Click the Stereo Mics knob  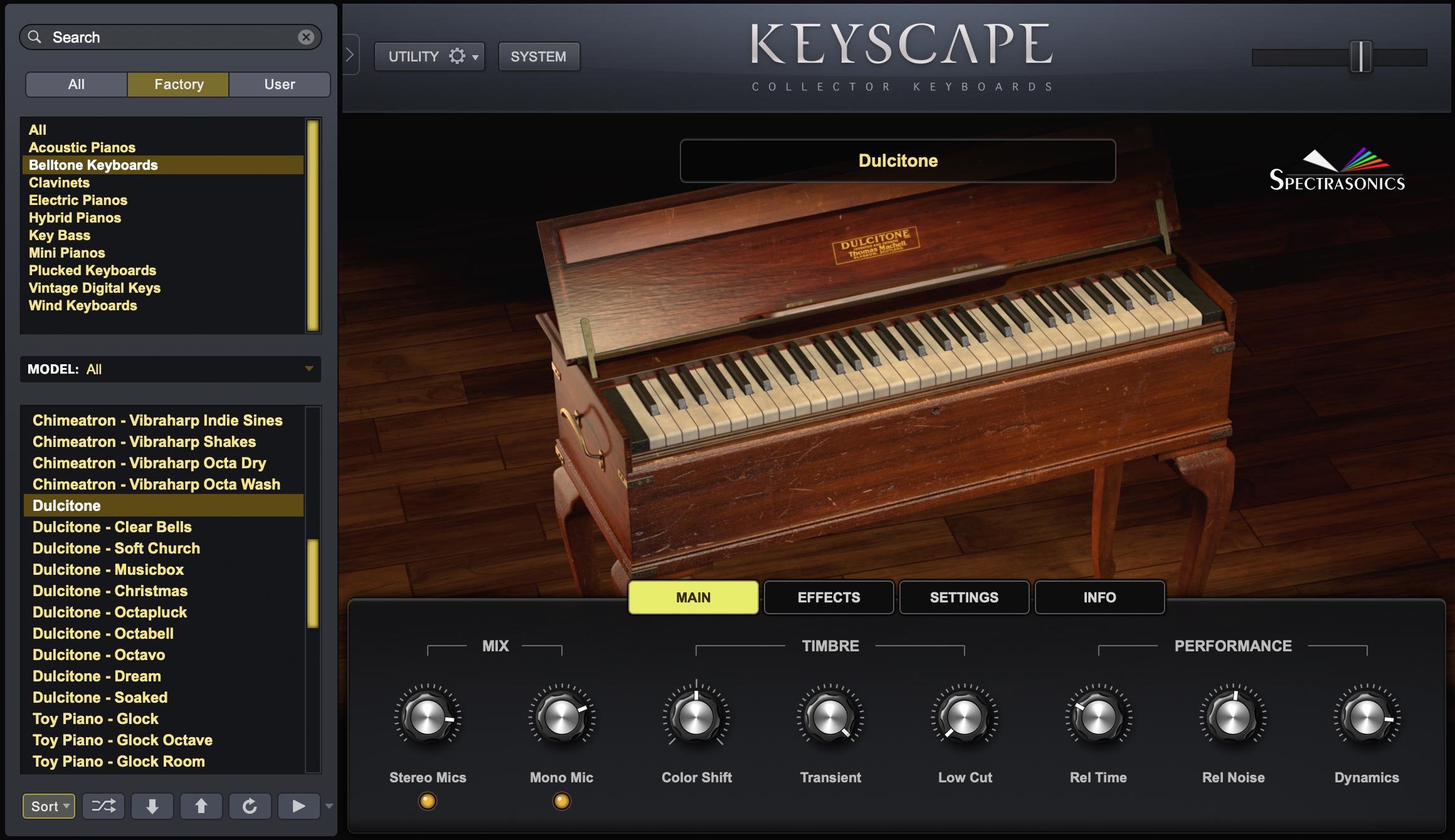[428, 717]
